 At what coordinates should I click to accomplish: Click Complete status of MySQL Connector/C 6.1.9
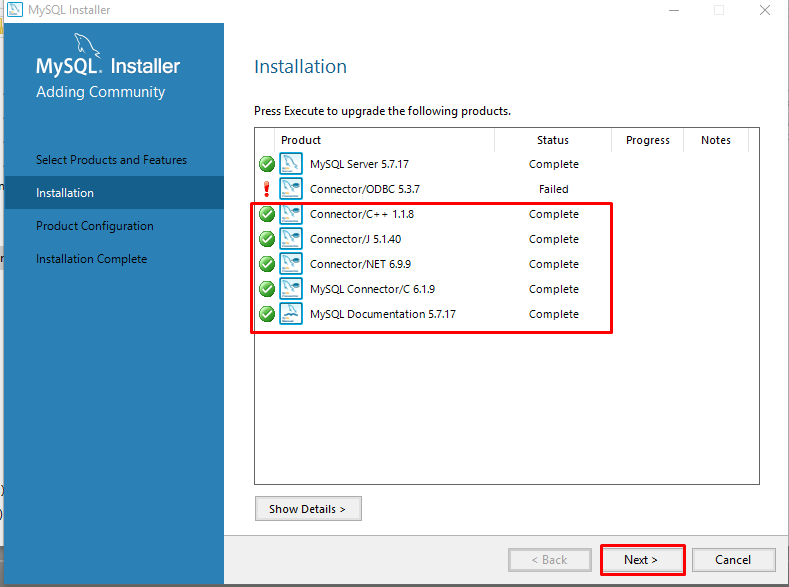554,289
